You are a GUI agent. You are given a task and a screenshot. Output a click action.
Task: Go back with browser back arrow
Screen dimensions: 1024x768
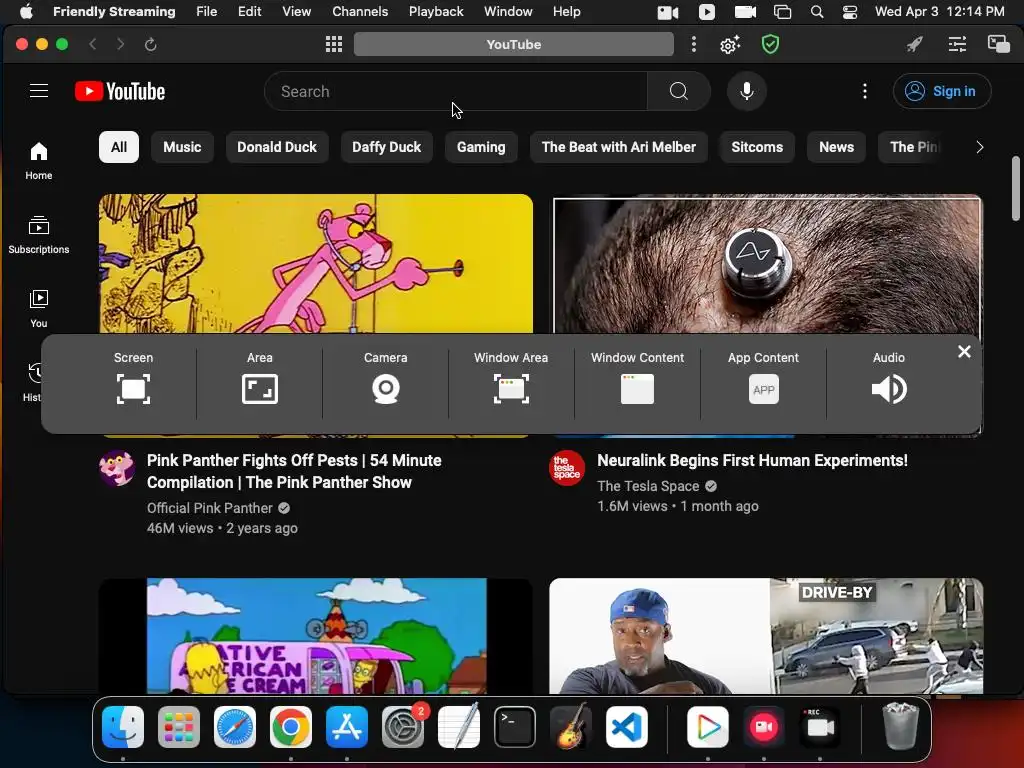pyautogui.click(x=93, y=44)
